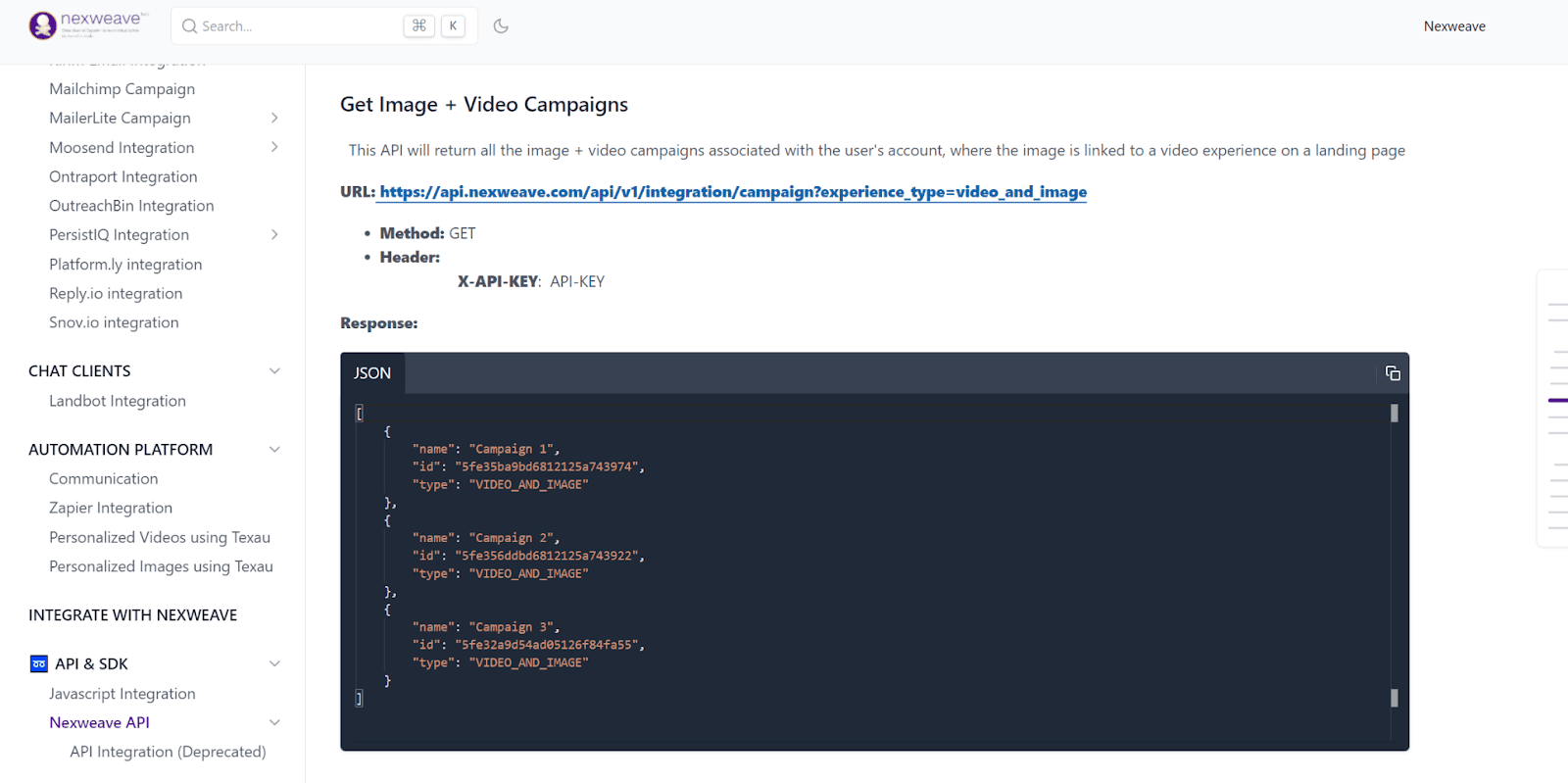
Task: Click the "Response:" label
Action: [379, 323]
